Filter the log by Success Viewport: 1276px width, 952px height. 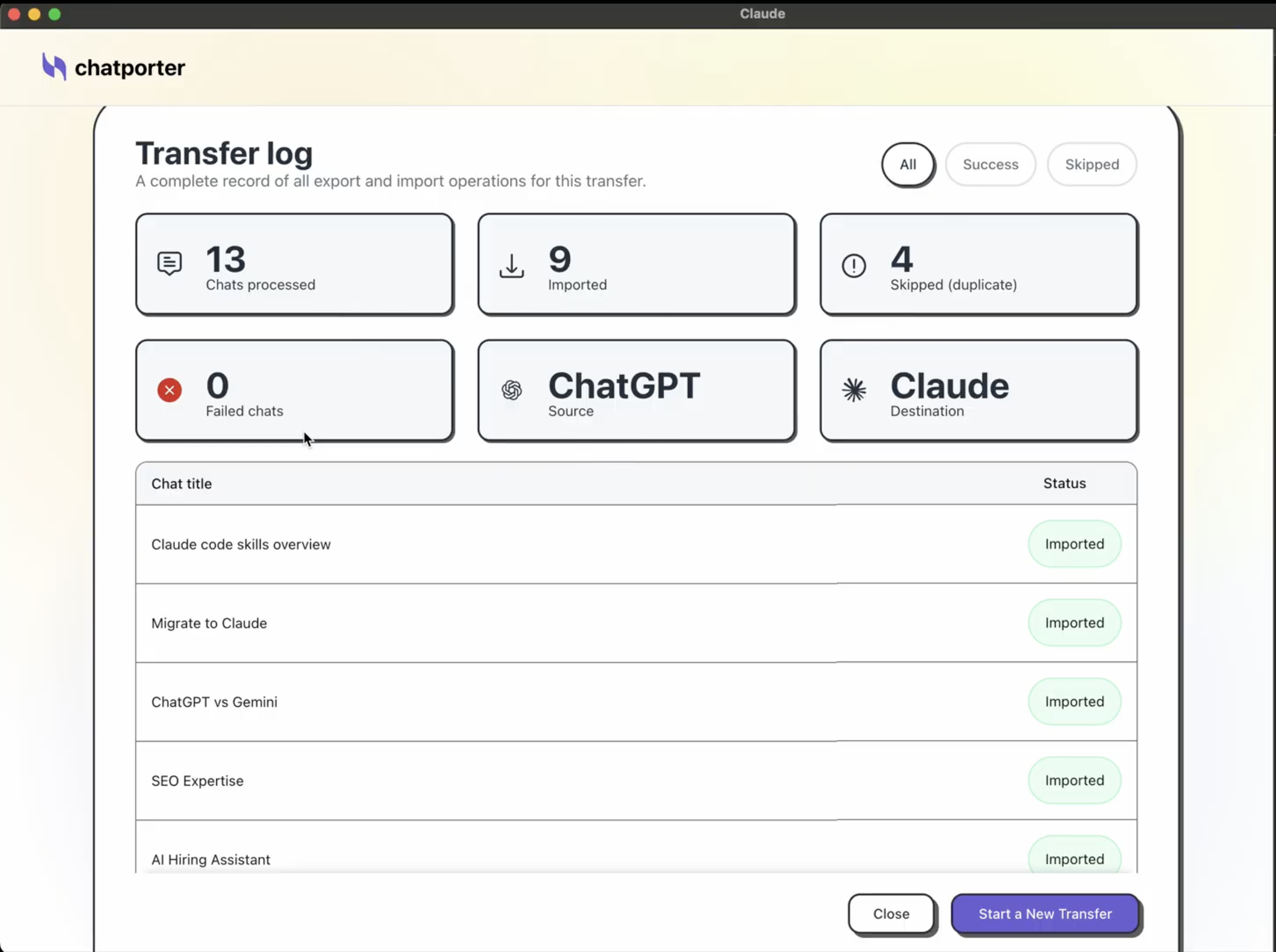click(x=990, y=164)
